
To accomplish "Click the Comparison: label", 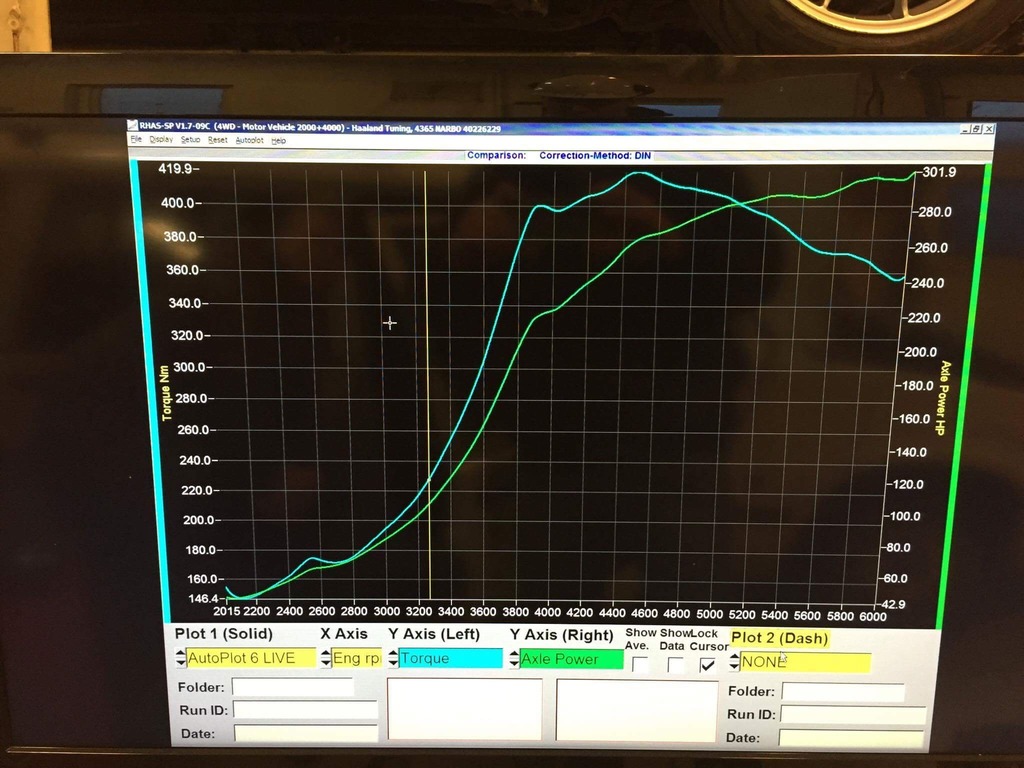I will pos(496,155).
